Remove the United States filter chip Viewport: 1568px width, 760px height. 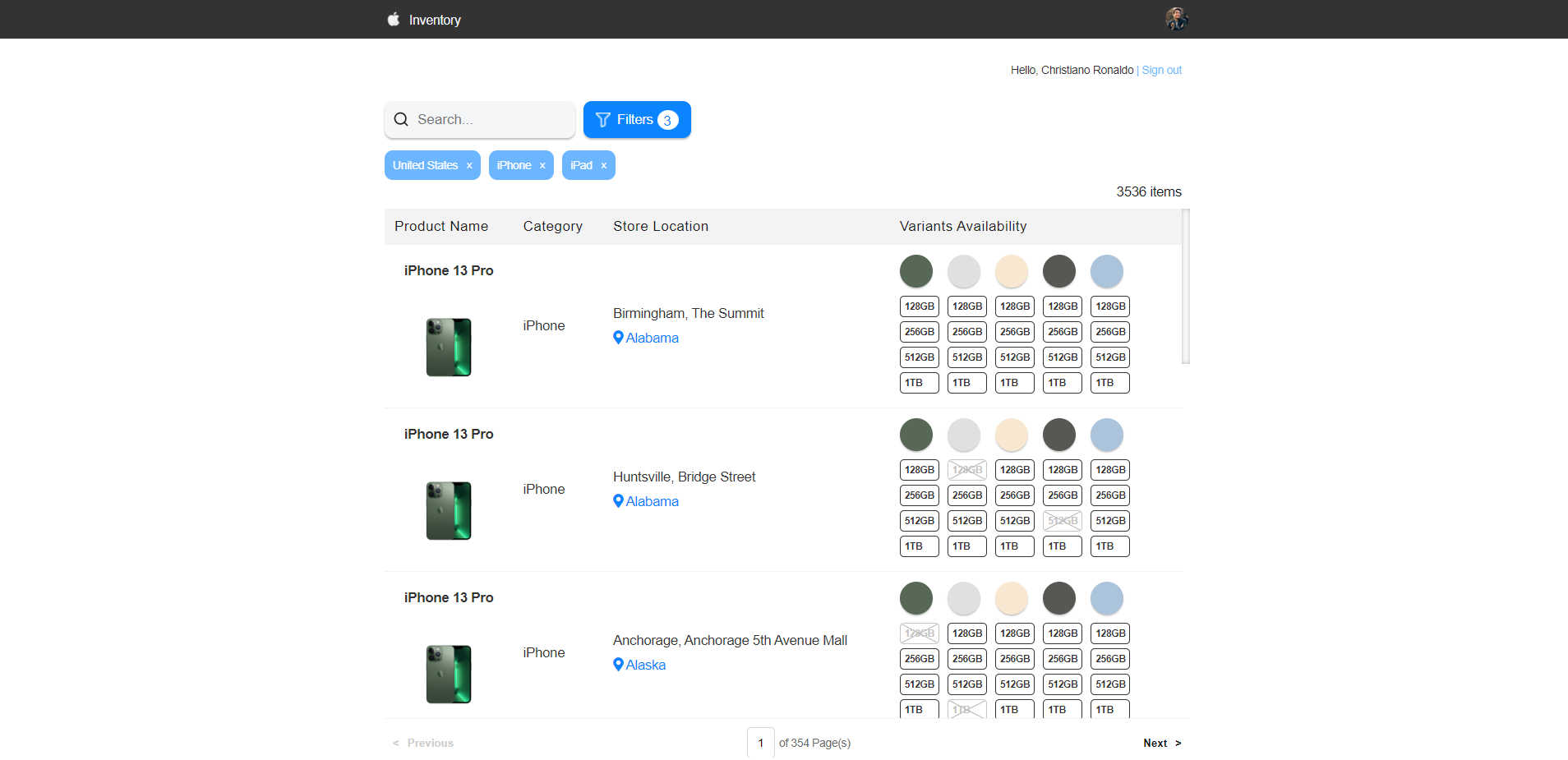[x=469, y=166]
